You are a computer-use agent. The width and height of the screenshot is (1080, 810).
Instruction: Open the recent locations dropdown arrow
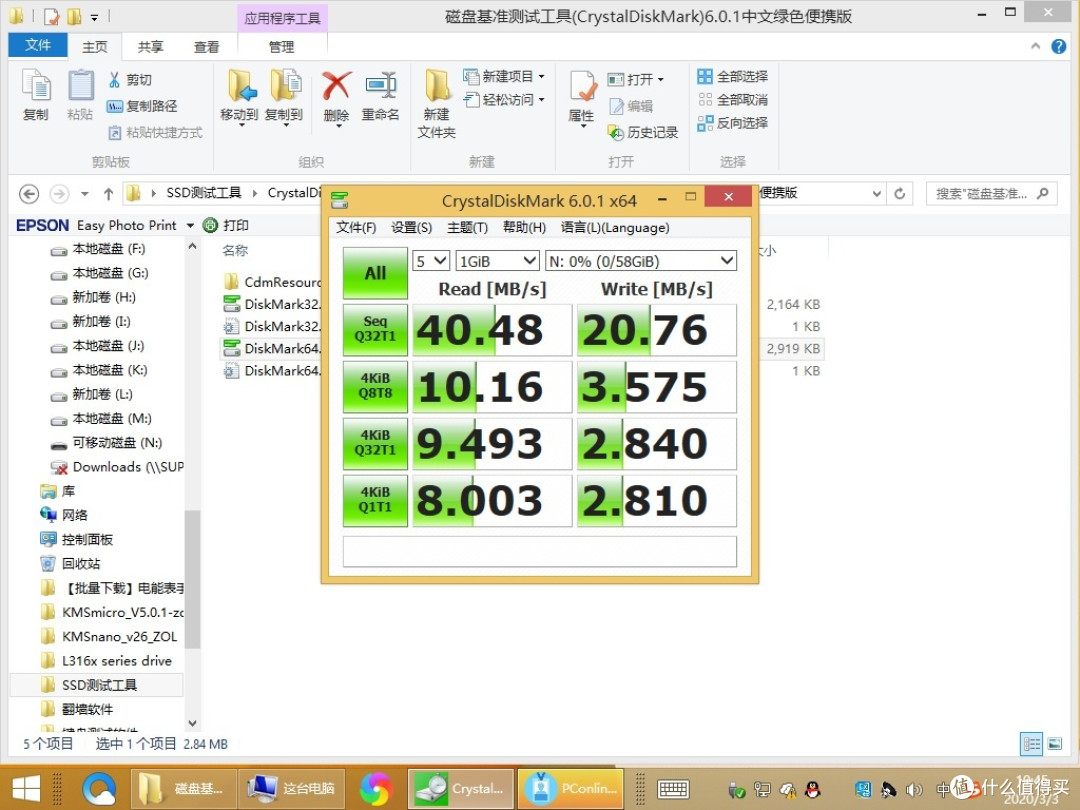click(x=85, y=194)
